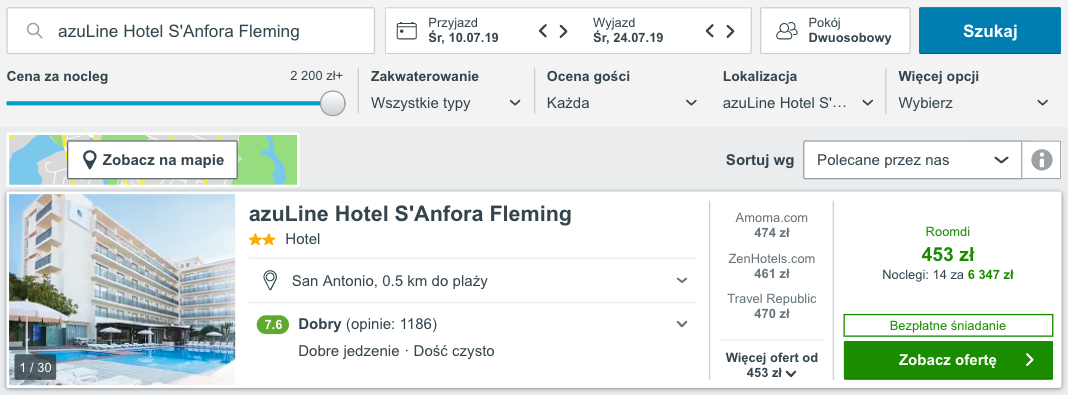Image resolution: width=1068 pixels, height=395 pixels.
Task: Move departure date to previous day
Action: pyautogui.click(x=710, y=31)
